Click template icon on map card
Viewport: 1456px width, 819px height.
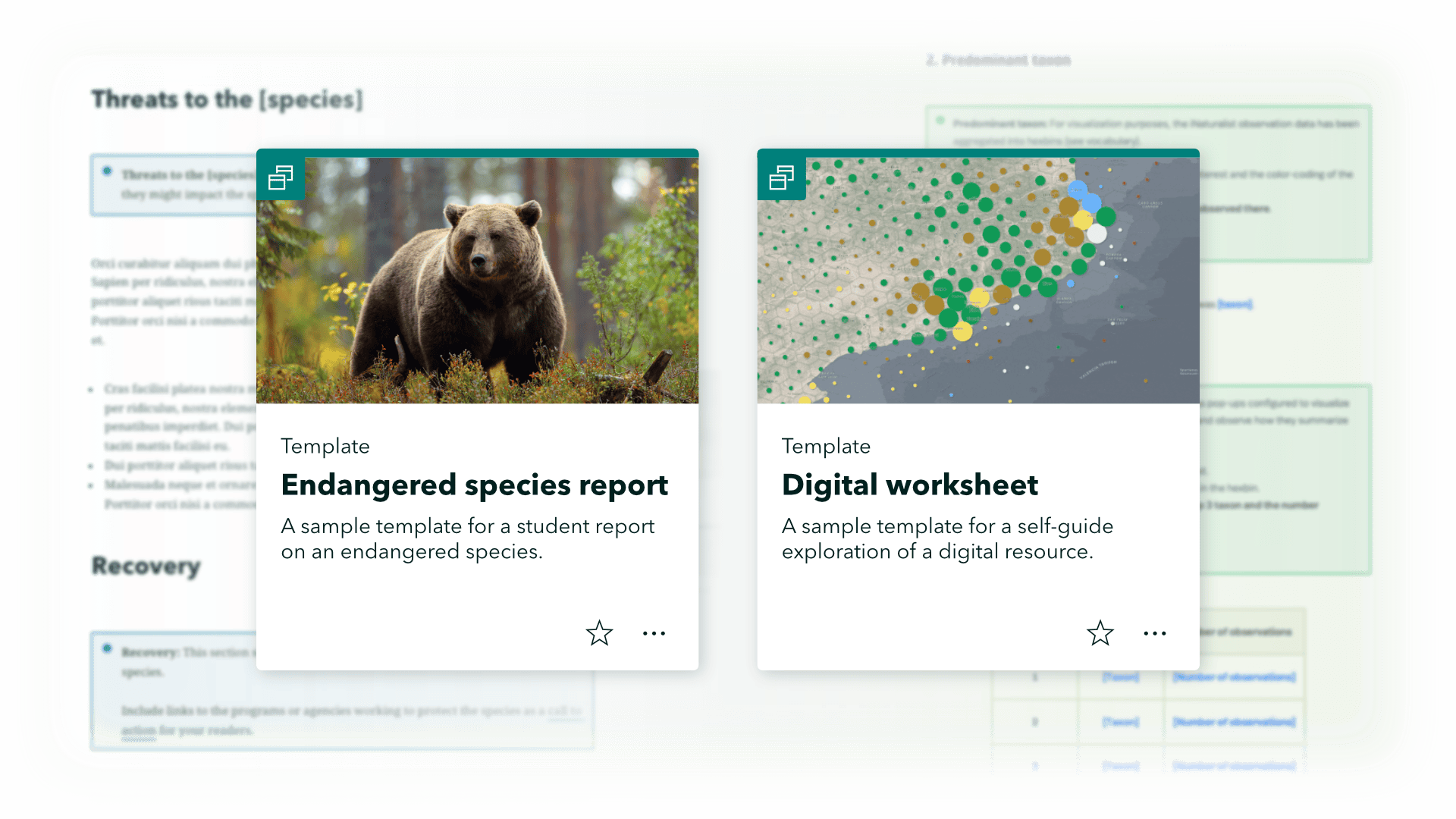[781, 178]
